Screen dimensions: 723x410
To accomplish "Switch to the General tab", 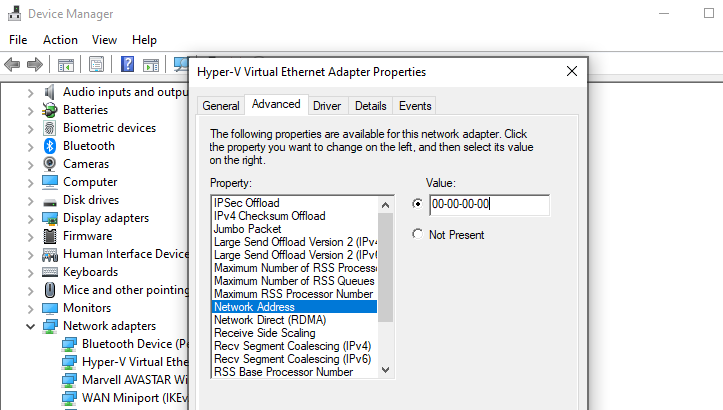I will [221, 106].
